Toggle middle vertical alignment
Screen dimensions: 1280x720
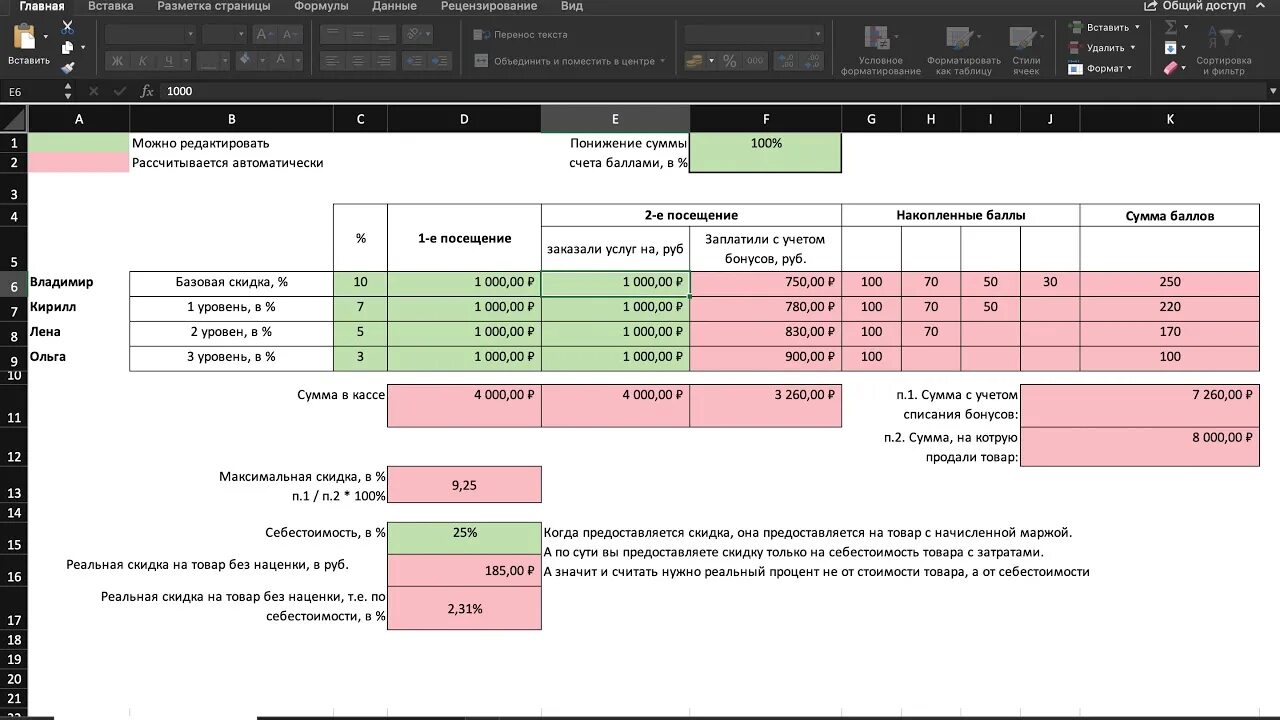click(359, 34)
